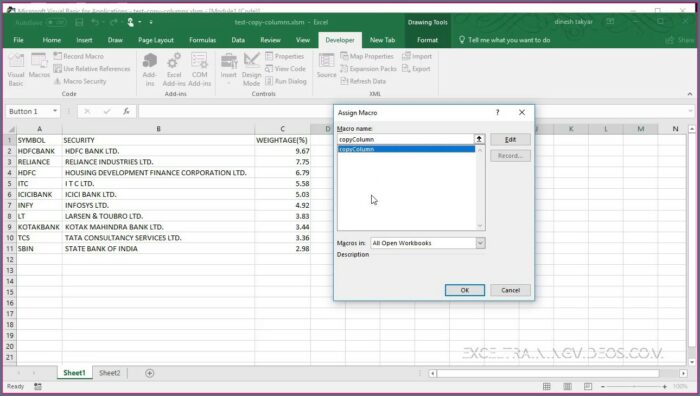
Task: Click OK in Assign Macro dialog
Action: 465,290
